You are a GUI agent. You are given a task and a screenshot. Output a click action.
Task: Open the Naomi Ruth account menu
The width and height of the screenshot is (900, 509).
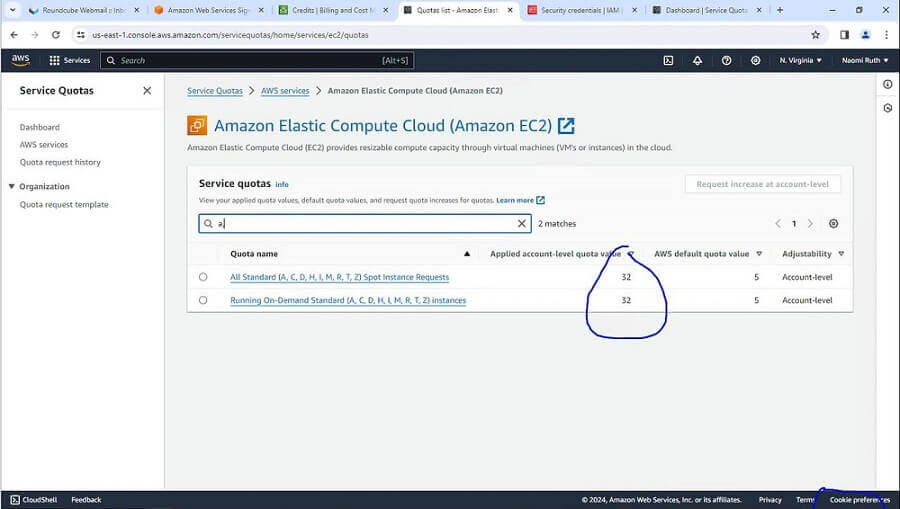point(864,60)
